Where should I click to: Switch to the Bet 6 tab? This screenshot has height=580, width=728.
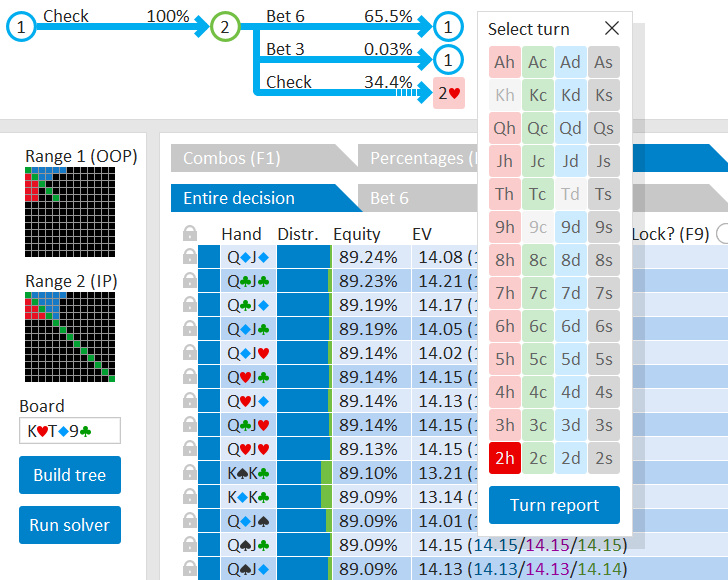(x=390, y=198)
